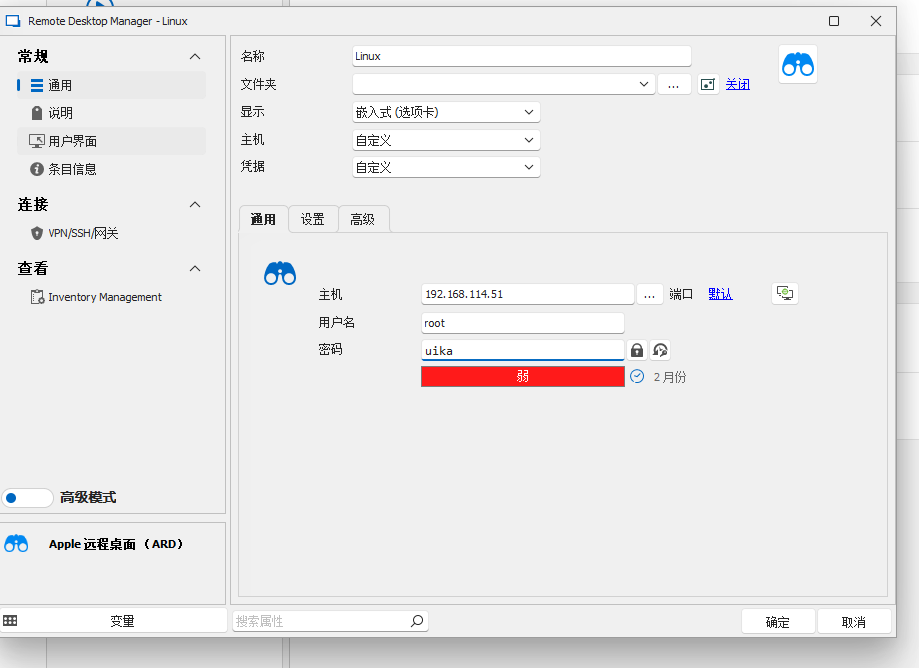Screen dimensions: 919x668
Task: Open the password generator icon next to the lock
Action: pyautogui.click(x=660, y=350)
